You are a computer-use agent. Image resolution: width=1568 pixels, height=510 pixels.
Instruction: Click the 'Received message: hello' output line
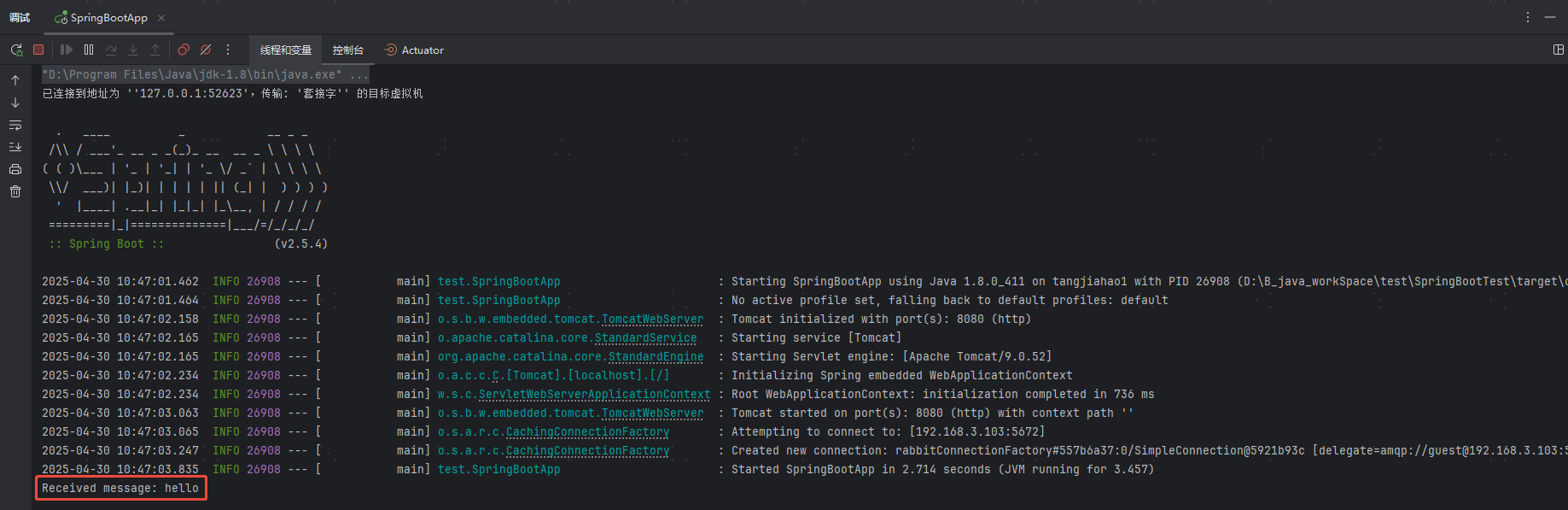pos(120,489)
